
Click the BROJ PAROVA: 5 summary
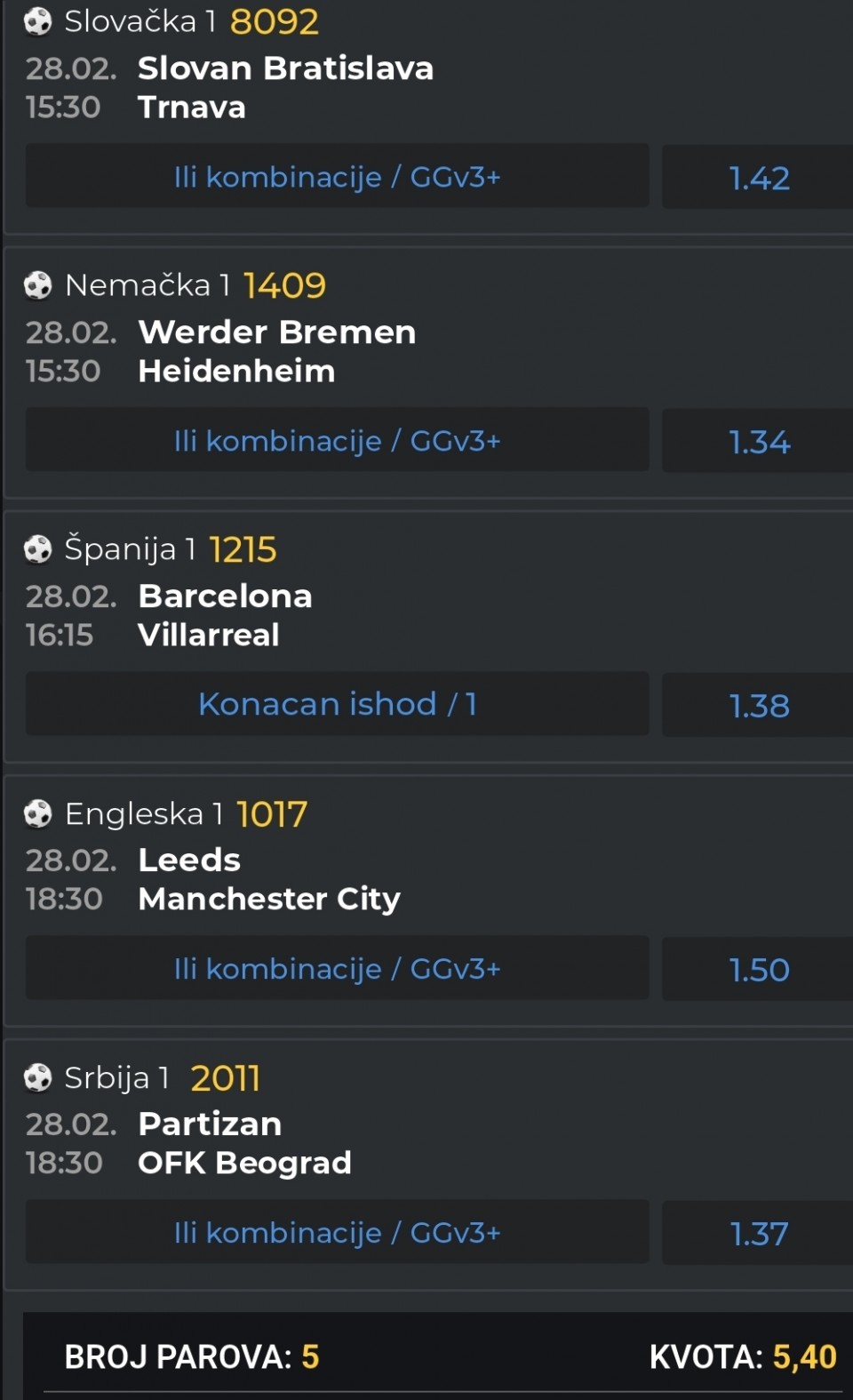191,1357
